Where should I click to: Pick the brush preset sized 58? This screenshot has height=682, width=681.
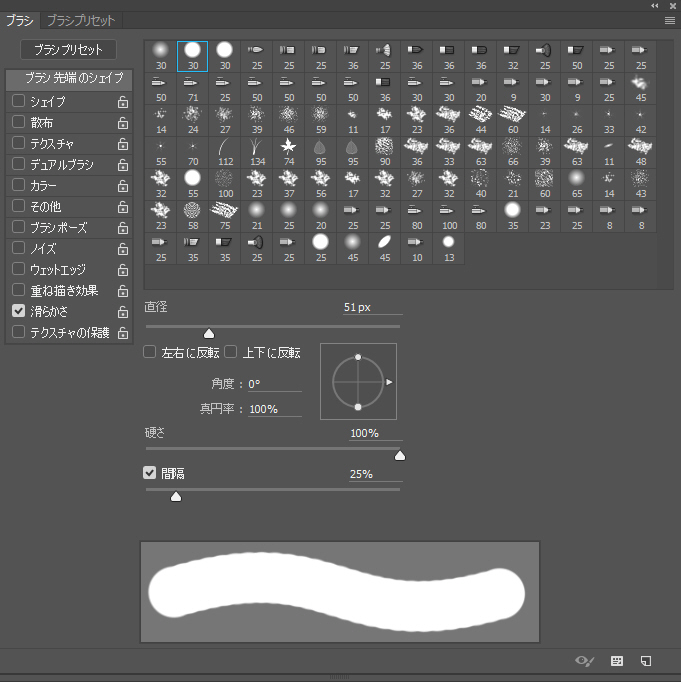pyautogui.click(x=193, y=217)
